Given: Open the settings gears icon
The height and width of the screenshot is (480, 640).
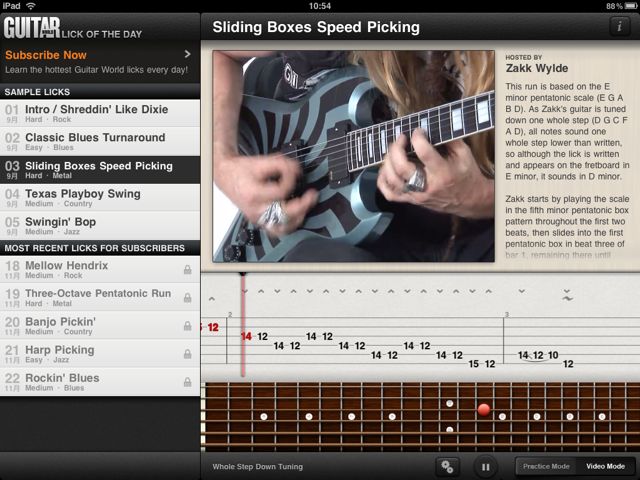Looking at the screenshot, I should click(447, 466).
